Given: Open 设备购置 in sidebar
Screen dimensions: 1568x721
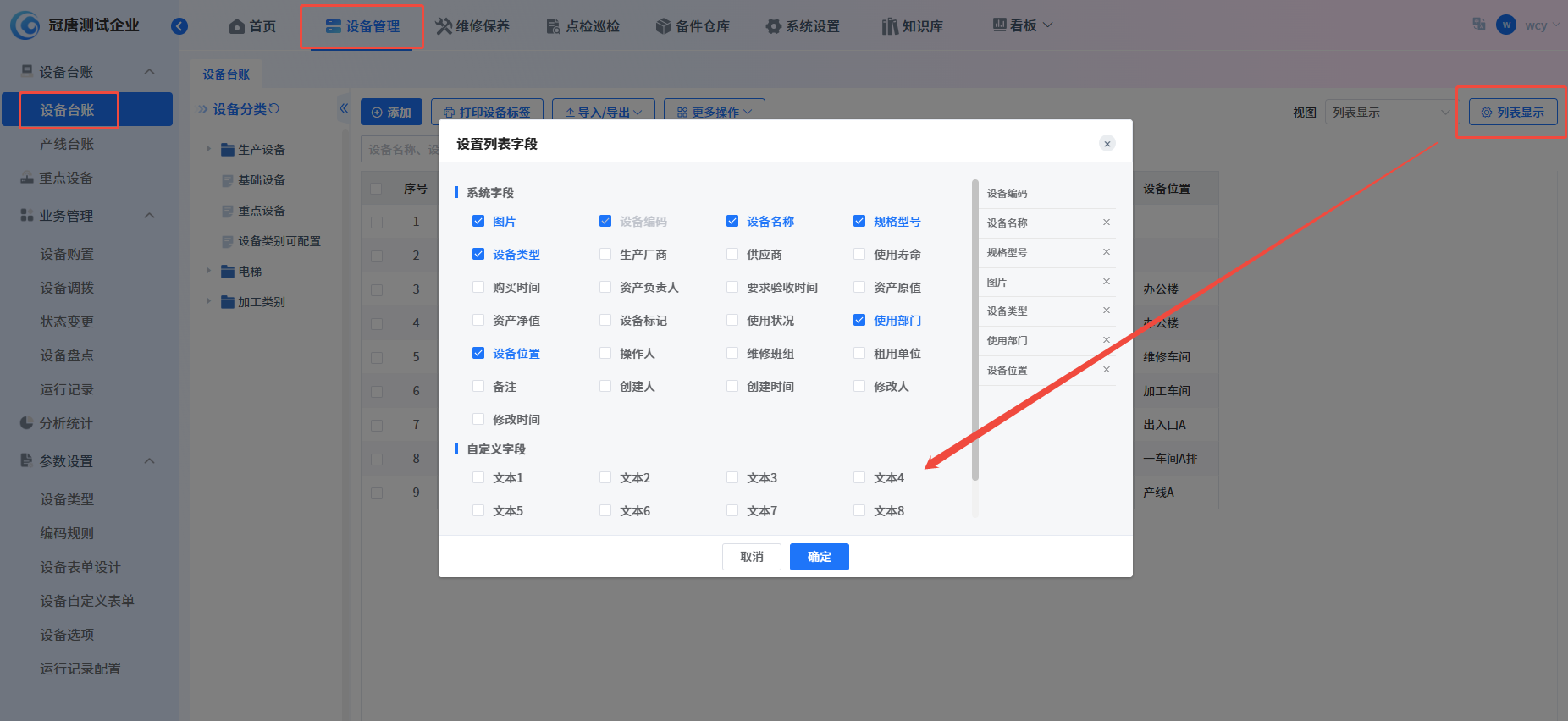Looking at the screenshot, I should (x=67, y=254).
